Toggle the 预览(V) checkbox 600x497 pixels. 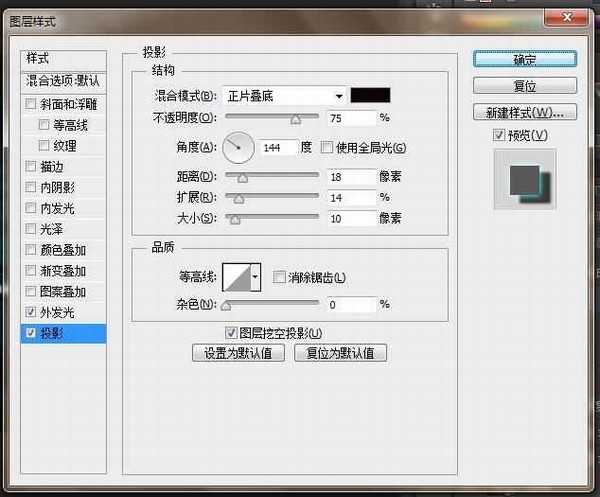(499, 135)
